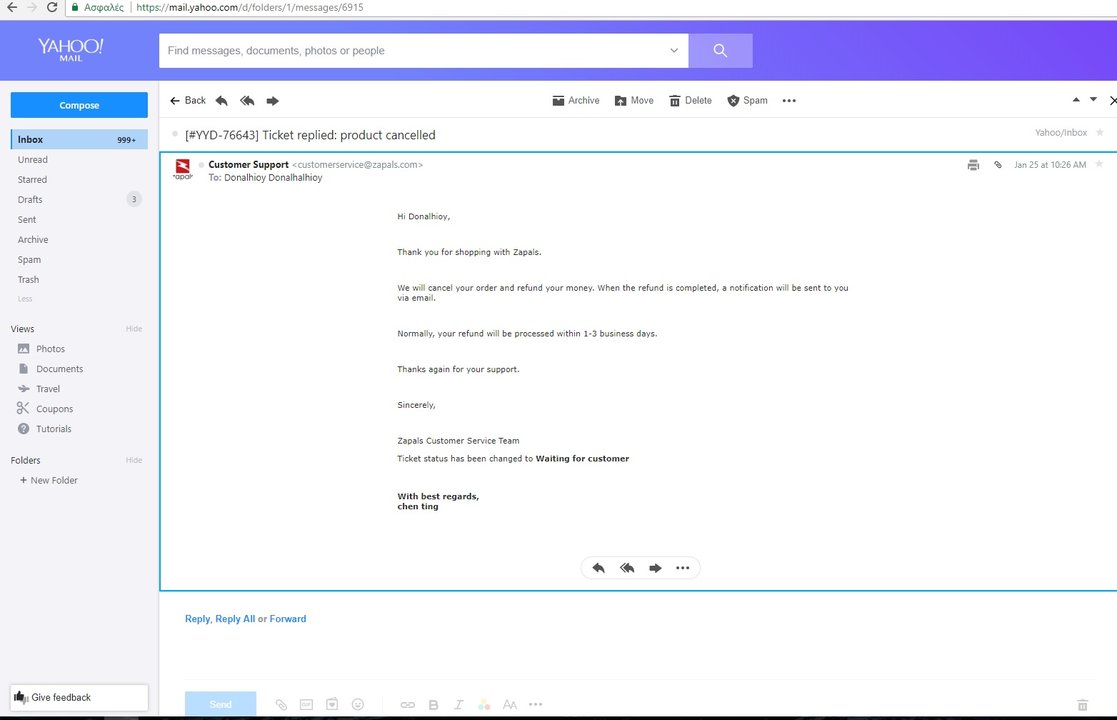Hide the Views section
Image resolution: width=1117 pixels, height=720 pixels.
pos(134,328)
